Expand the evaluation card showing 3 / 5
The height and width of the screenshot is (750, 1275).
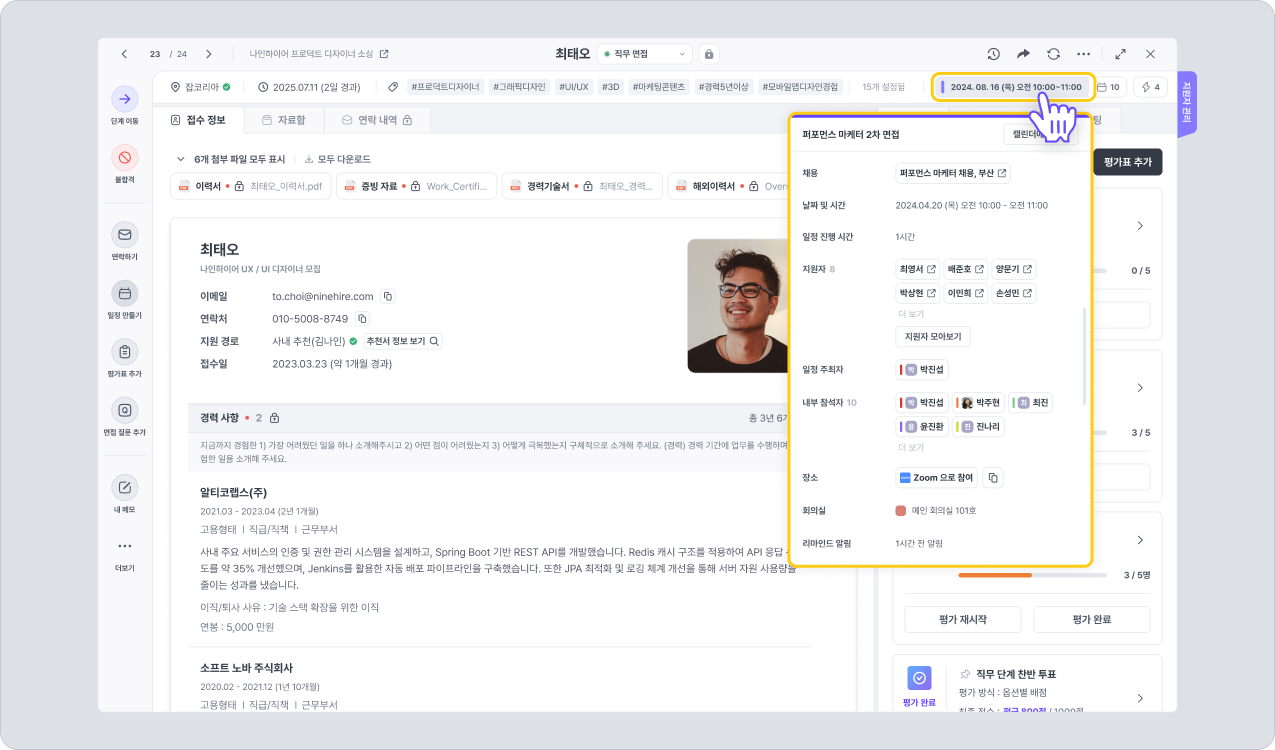click(x=1140, y=387)
